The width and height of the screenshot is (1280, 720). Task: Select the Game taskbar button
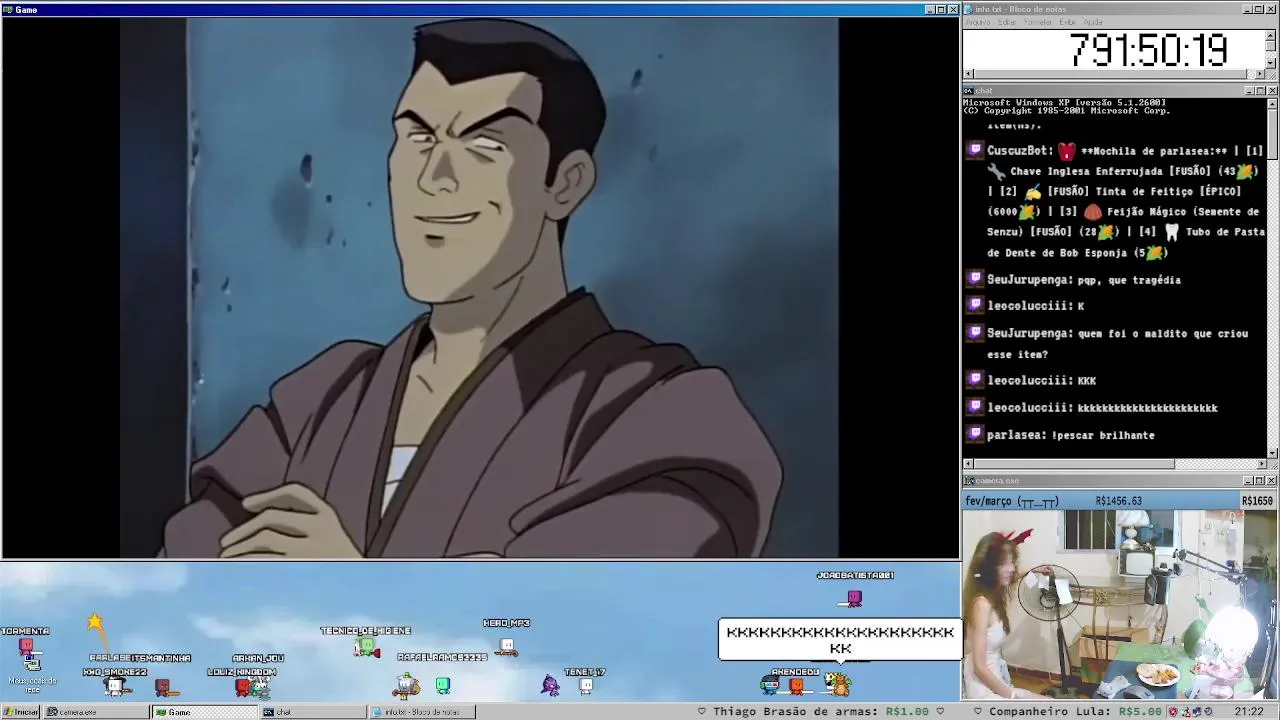[204, 712]
